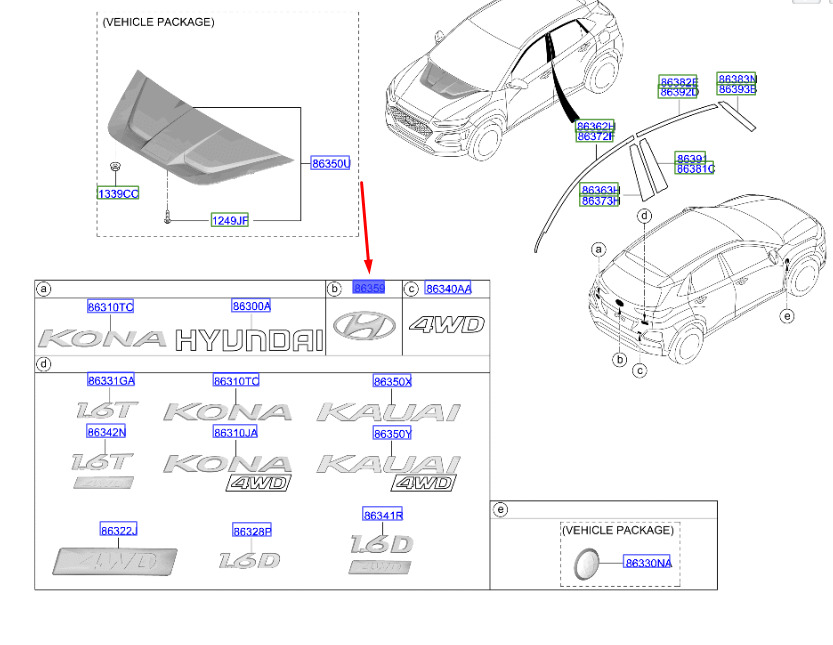Select the 86393B part number
This screenshot has height=645, width=833.
pos(736,89)
